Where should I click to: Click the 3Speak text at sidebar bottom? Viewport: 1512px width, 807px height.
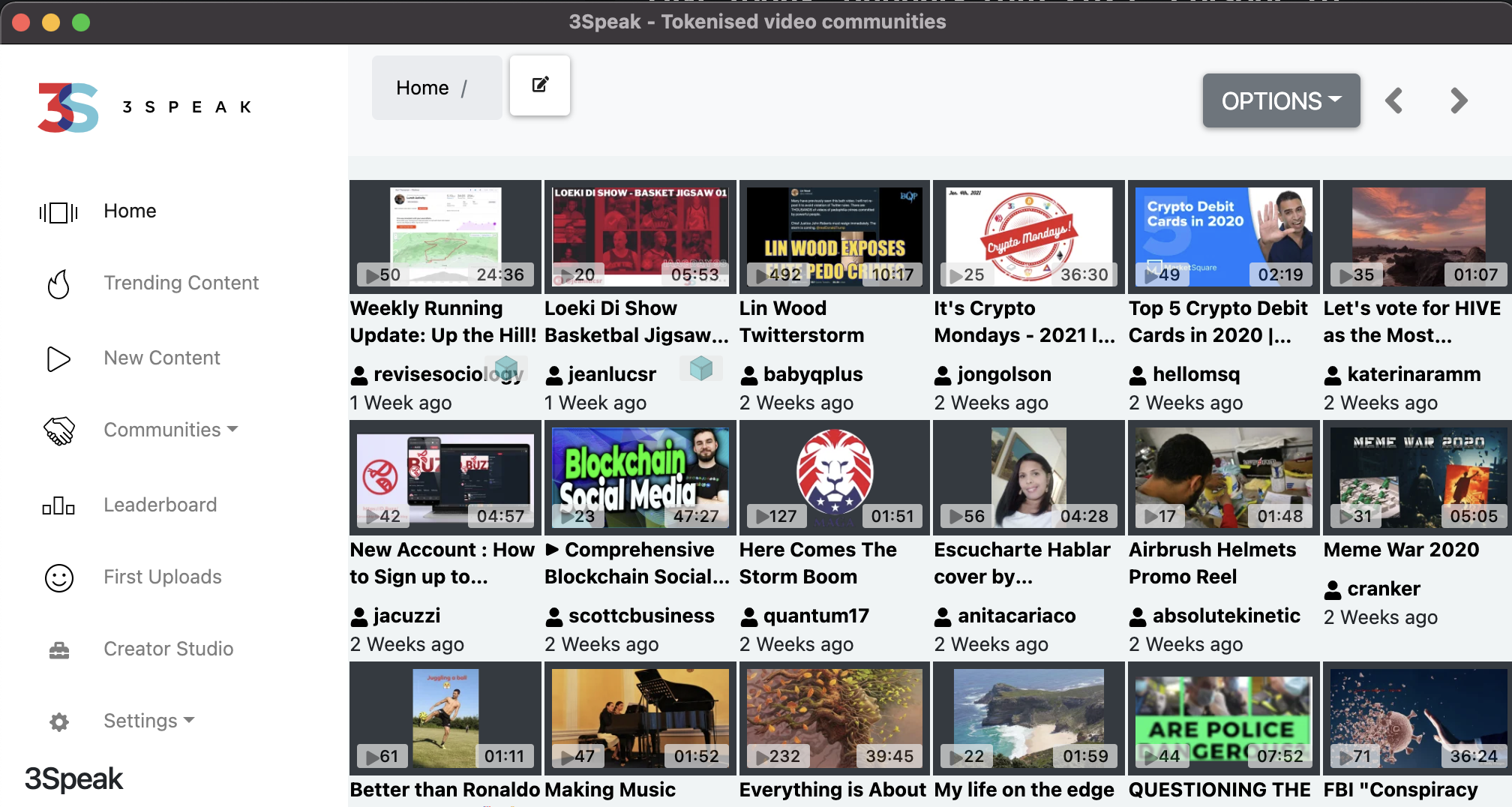[73, 779]
